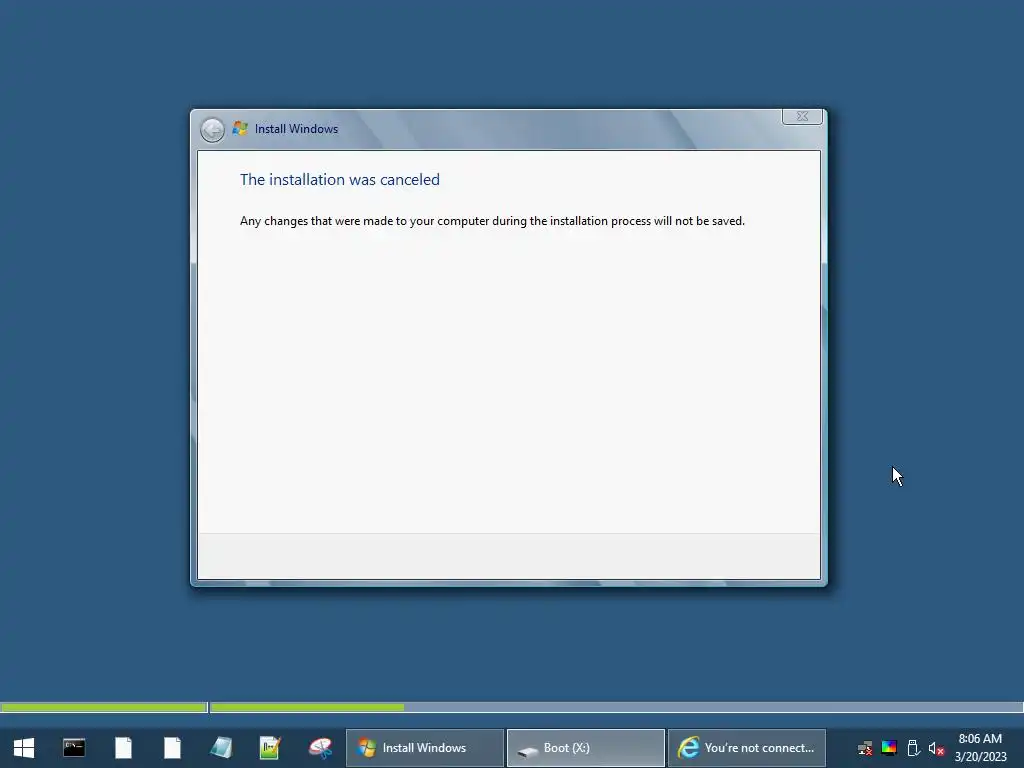Switch to Boot (X:) taskbar window

586,748
